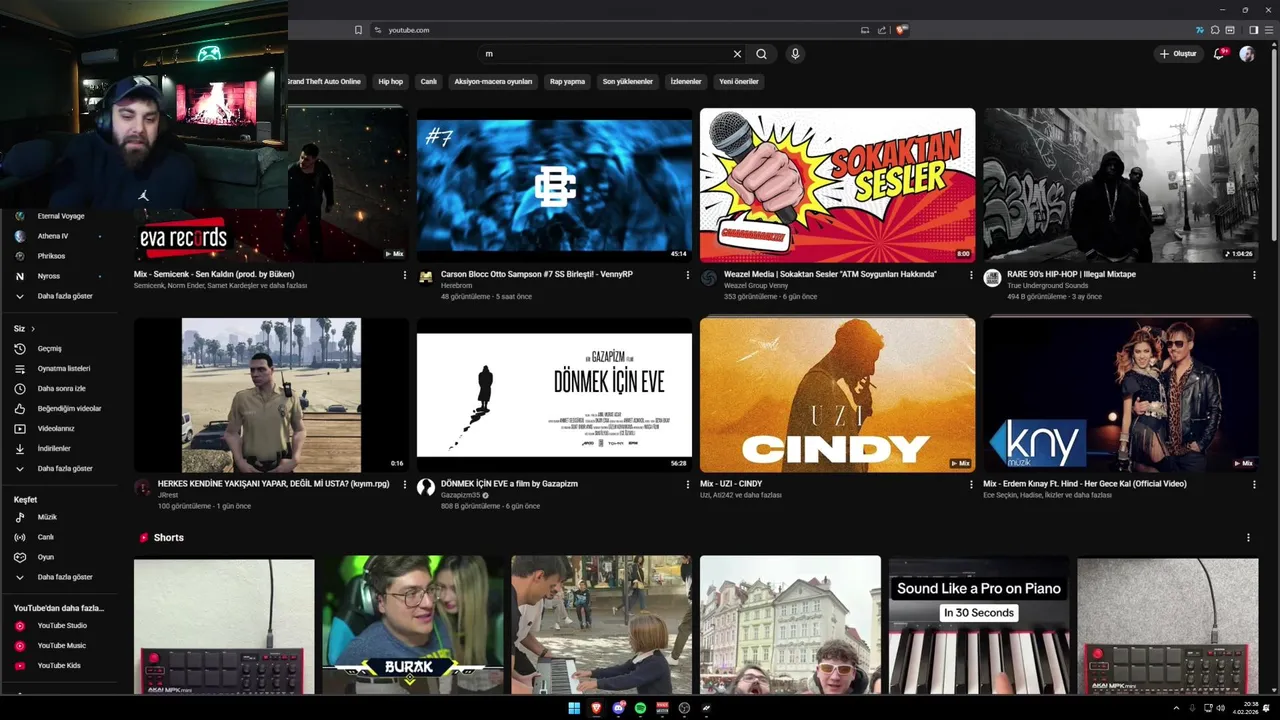Screen dimensions: 1280x720
Task: Select the Canlı filter chip
Action: click(x=429, y=81)
